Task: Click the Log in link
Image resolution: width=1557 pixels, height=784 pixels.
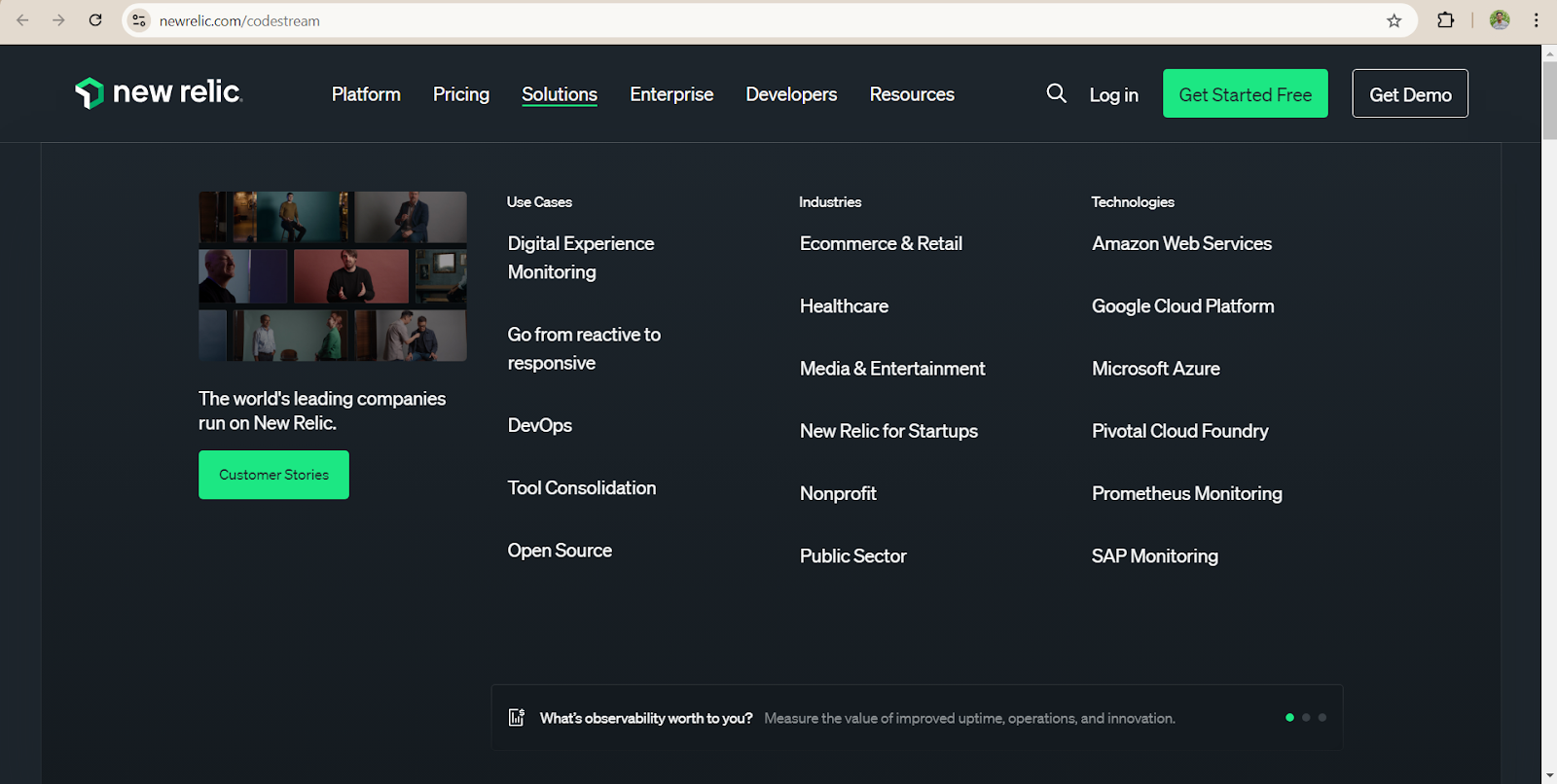Action: (1113, 94)
